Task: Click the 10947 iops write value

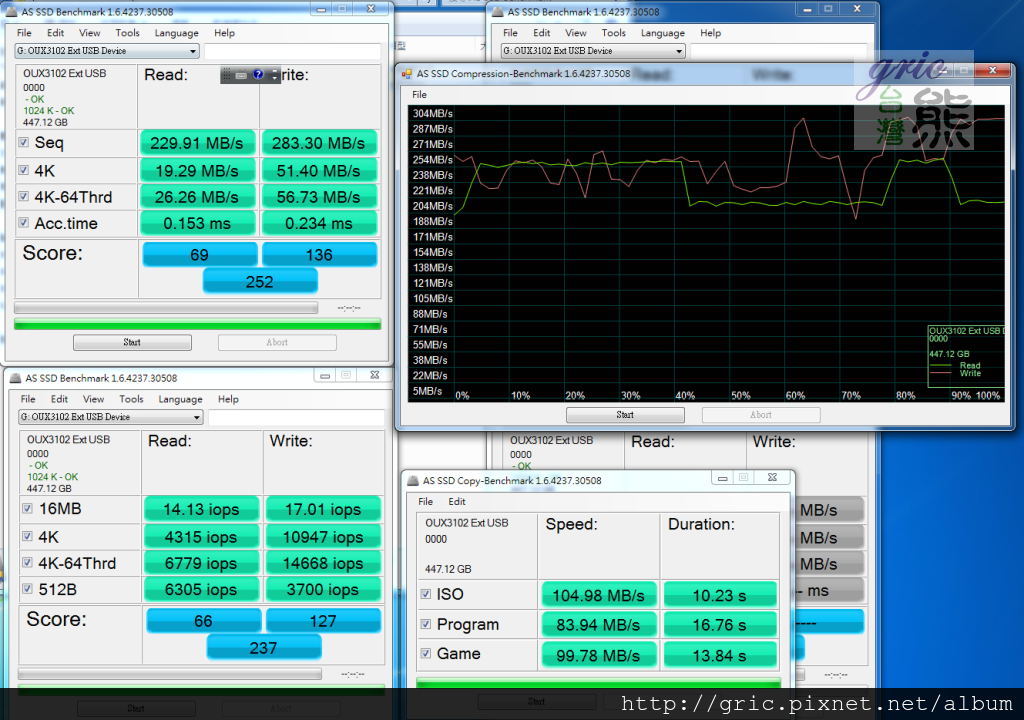Action: coord(323,537)
